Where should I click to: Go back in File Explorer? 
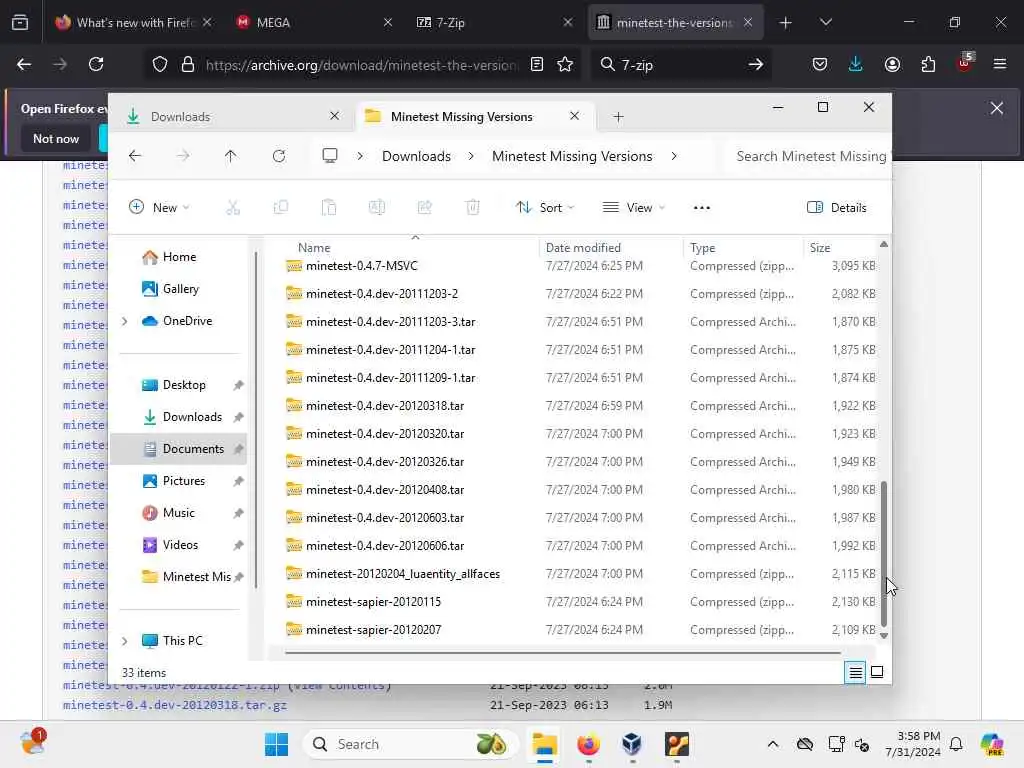[135, 156]
